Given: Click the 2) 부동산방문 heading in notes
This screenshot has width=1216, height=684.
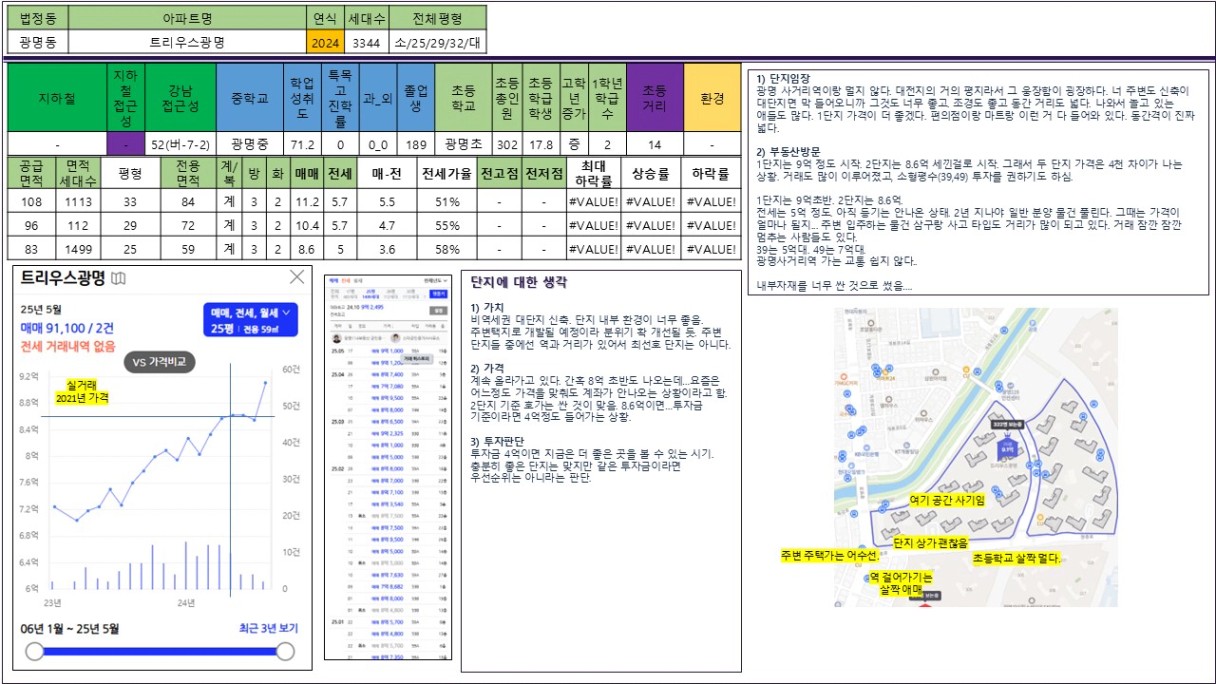Looking at the screenshot, I should (x=790, y=150).
